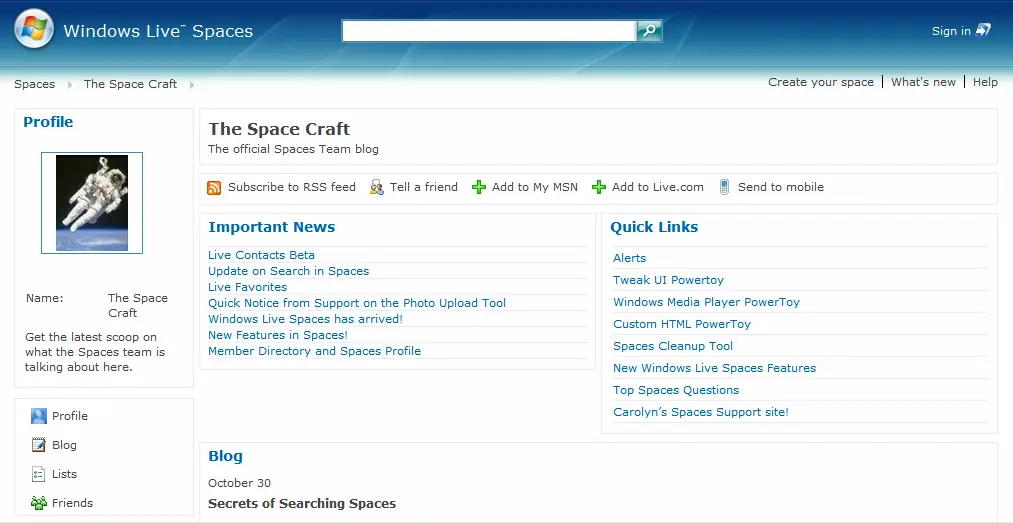The image size is (1013, 523).
Task: Open Member Directory and Spaces Profile
Action: (314, 351)
